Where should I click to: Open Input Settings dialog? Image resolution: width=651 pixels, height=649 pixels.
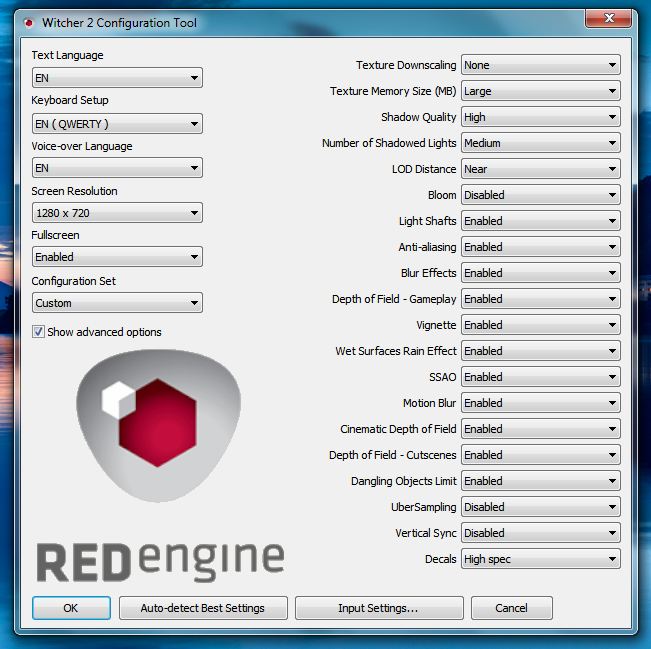(379, 608)
